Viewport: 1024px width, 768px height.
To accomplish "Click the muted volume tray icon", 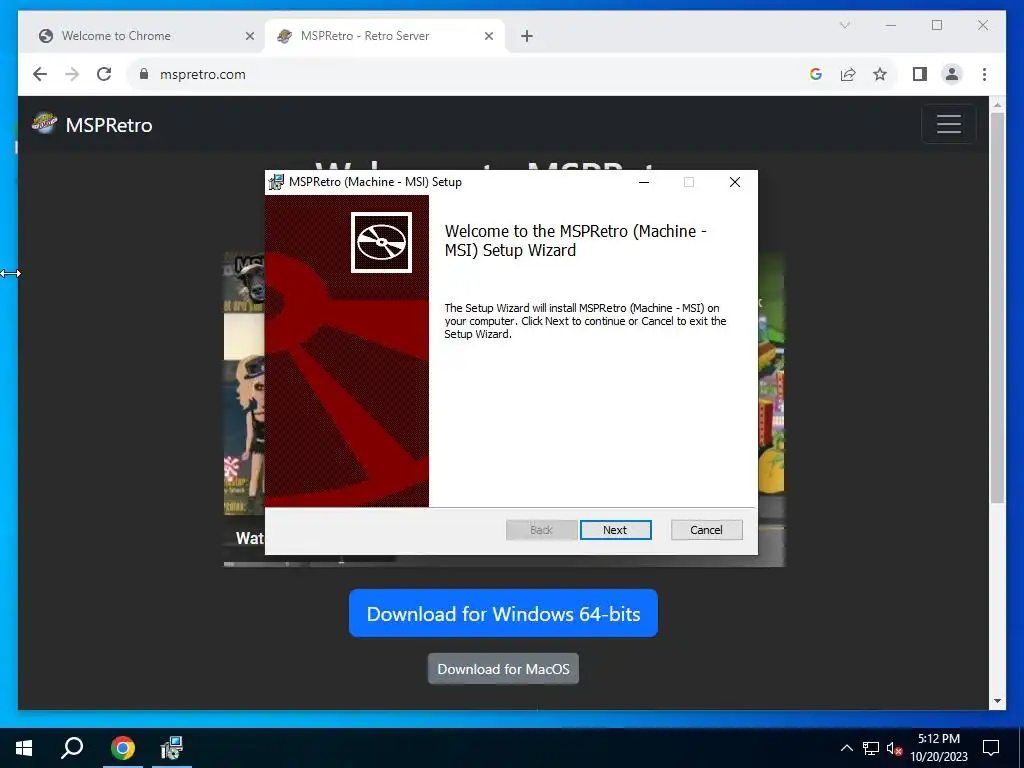I will [894, 748].
